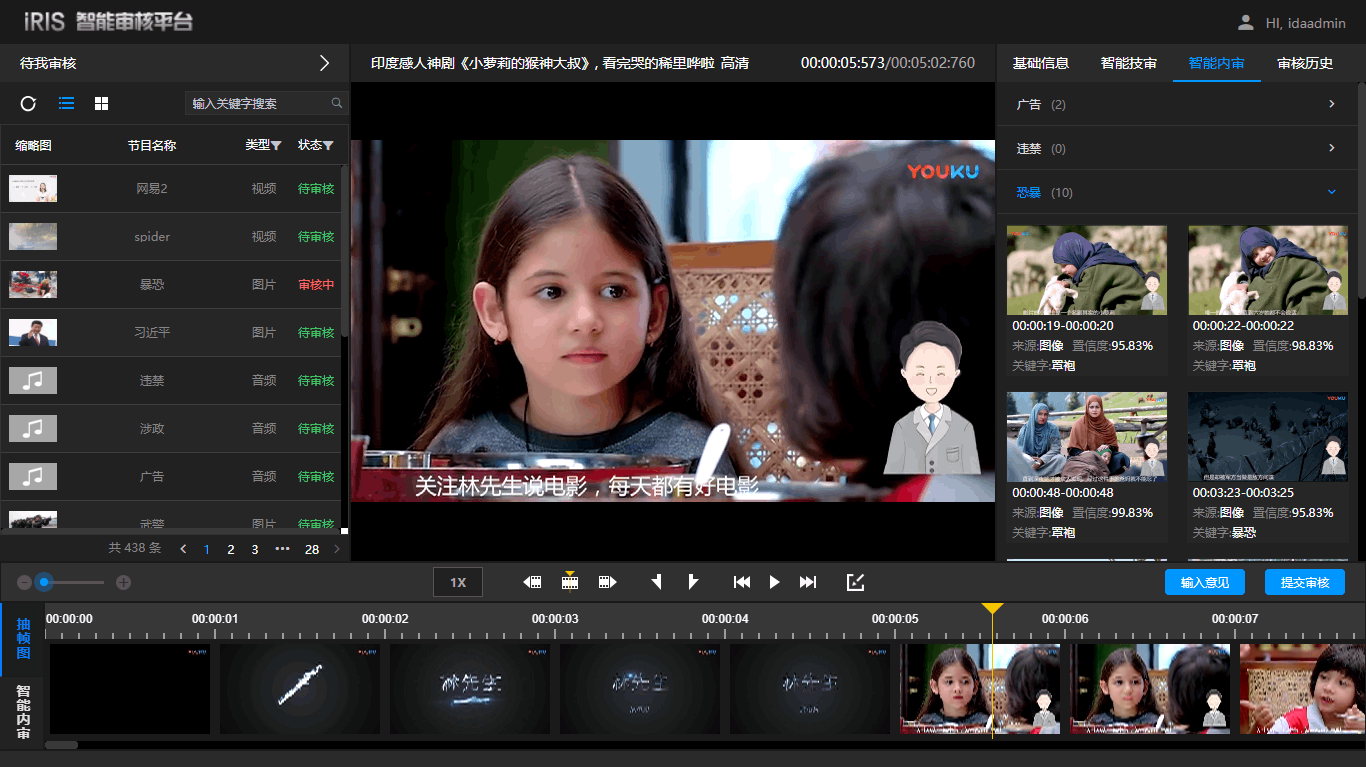Click the pagination ellipsis

click(282, 549)
